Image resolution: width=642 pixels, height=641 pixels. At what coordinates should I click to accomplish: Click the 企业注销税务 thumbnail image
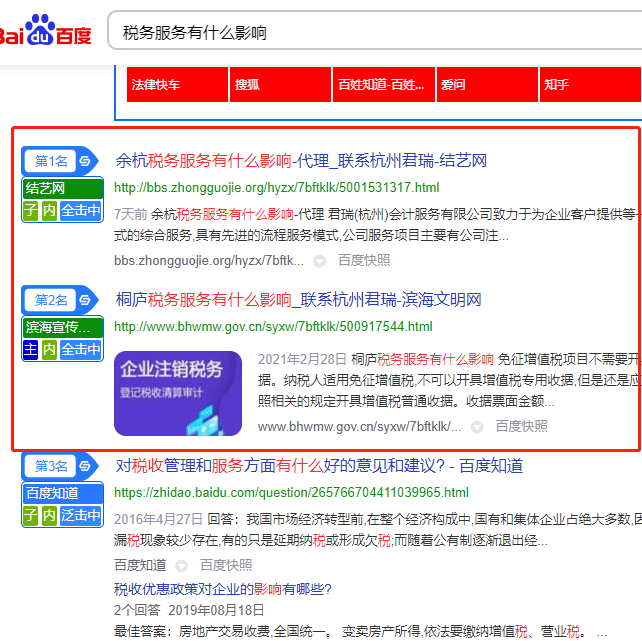(x=178, y=393)
